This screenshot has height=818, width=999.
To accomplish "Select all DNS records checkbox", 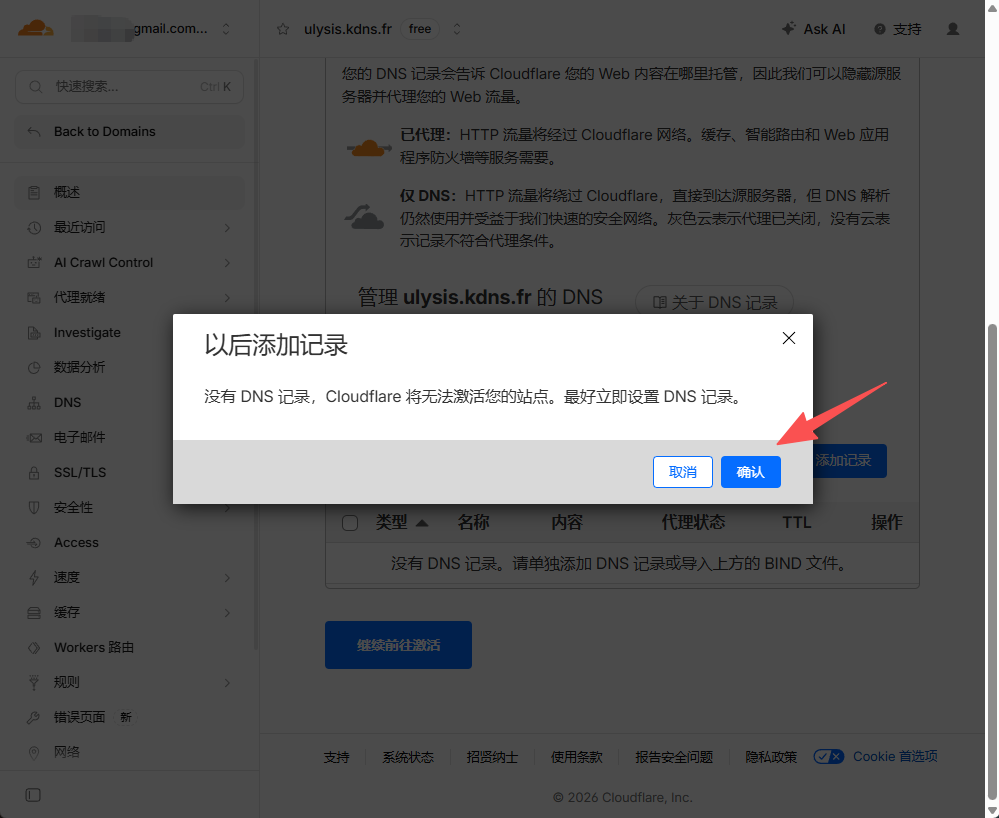I will click(x=350, y=523).
